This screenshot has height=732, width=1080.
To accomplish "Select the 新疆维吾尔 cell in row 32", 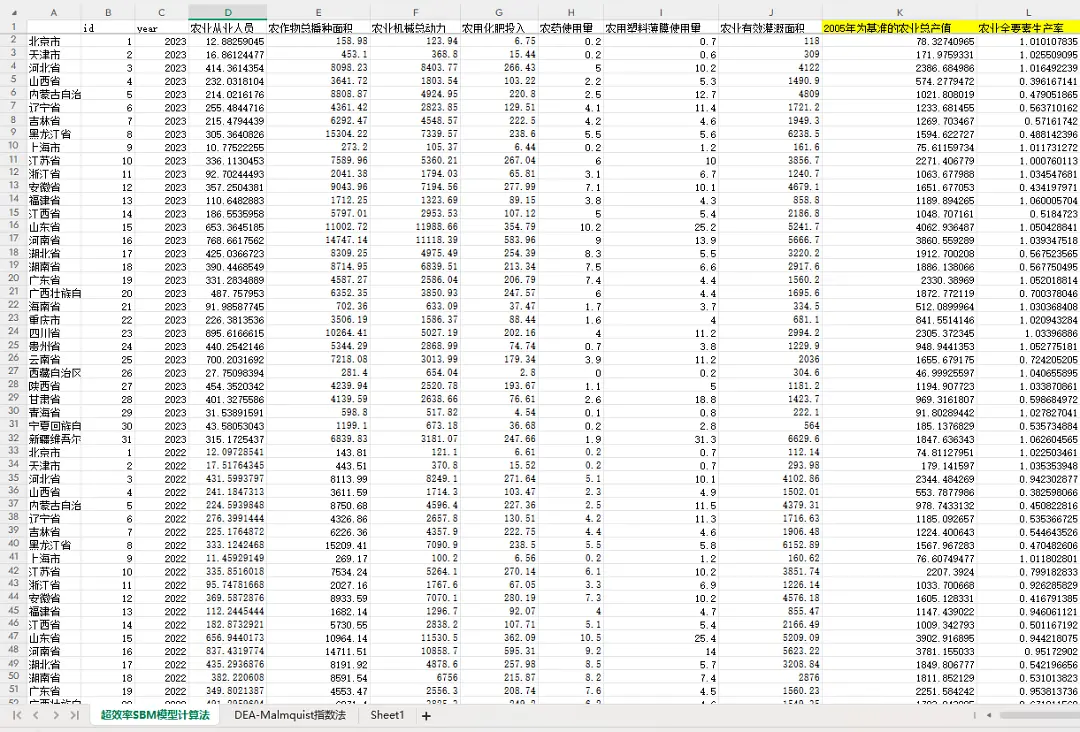I will 54,439.
